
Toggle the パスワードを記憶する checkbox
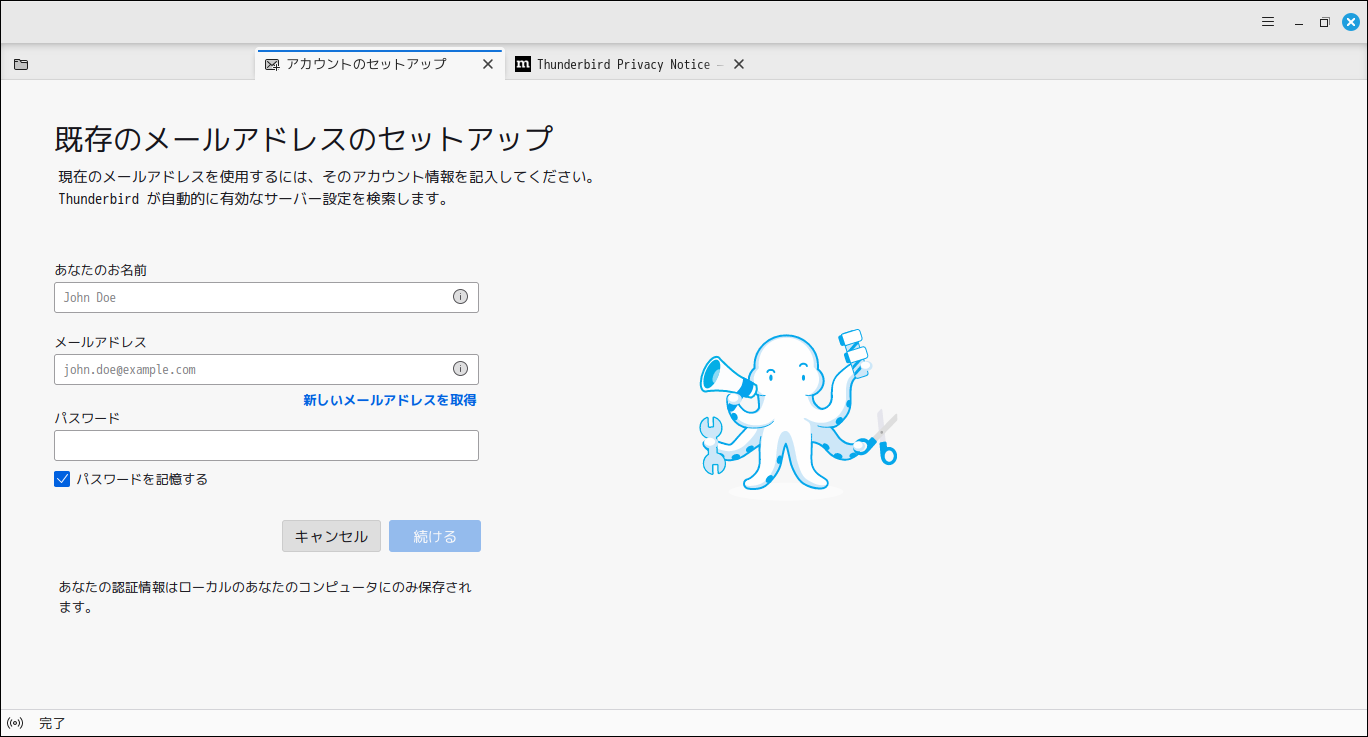[x=62, y=479]
